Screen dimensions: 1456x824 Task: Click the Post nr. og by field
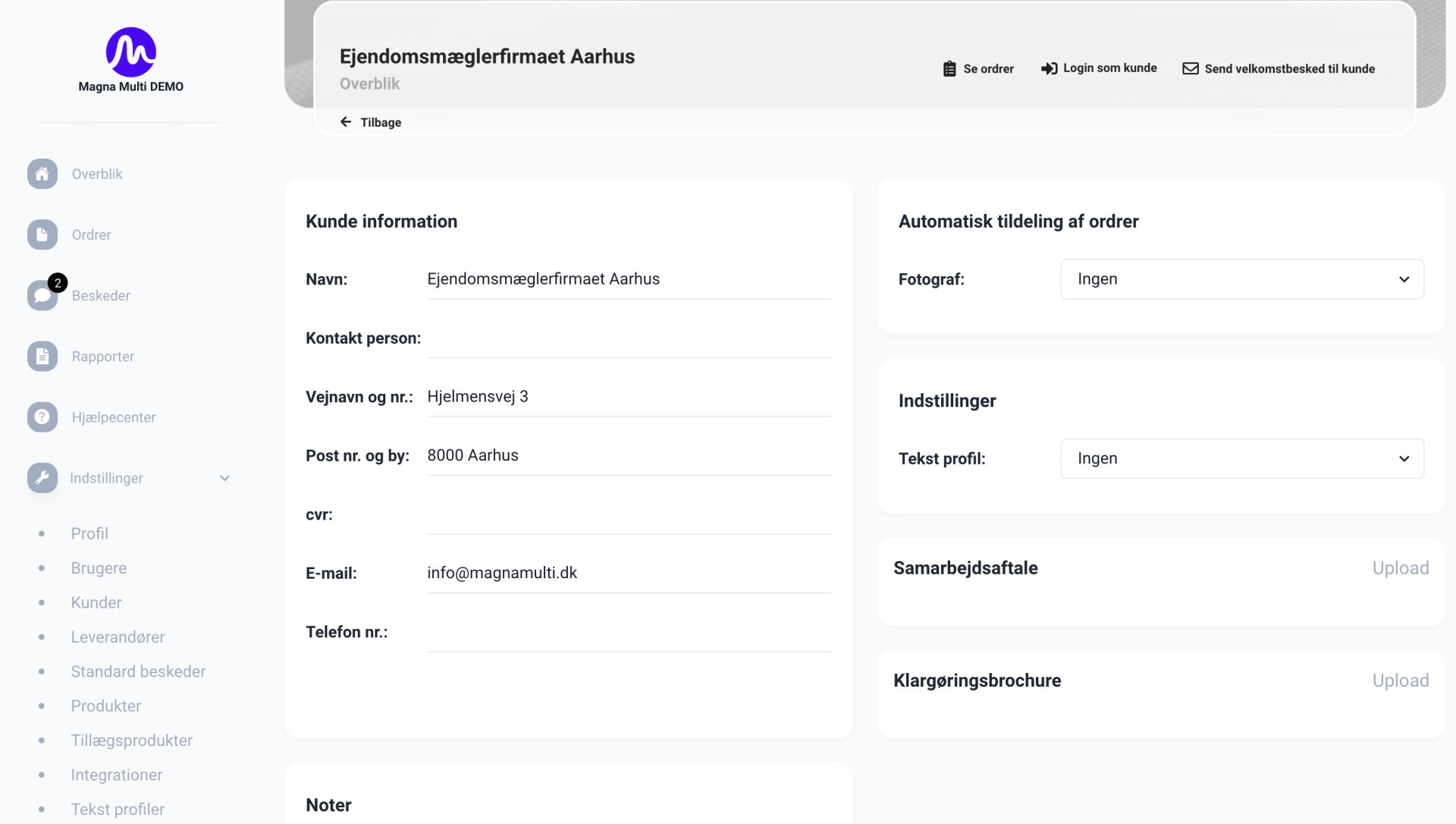[629, 455]
